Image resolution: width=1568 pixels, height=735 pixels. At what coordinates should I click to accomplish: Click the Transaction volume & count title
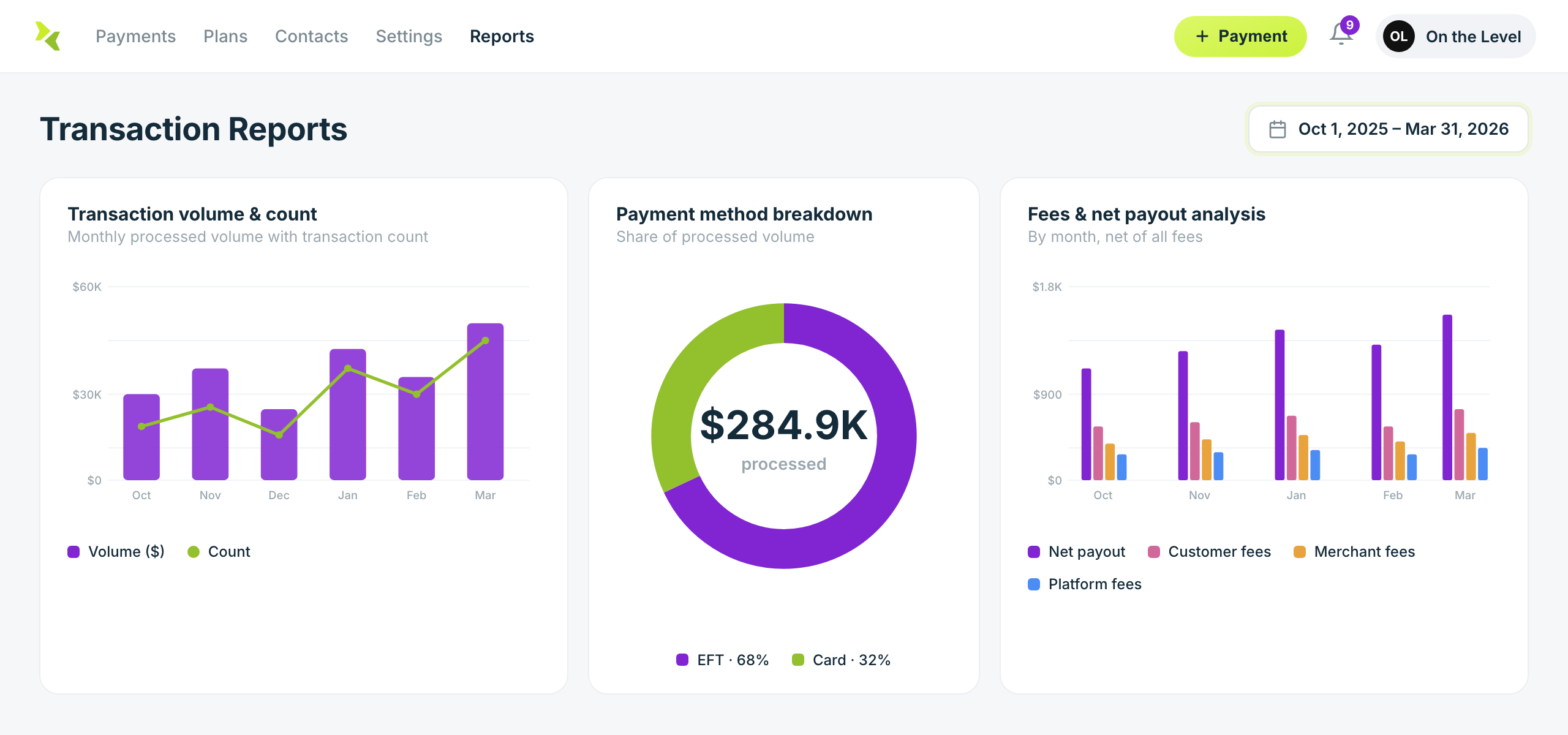(x=192, y=214)
